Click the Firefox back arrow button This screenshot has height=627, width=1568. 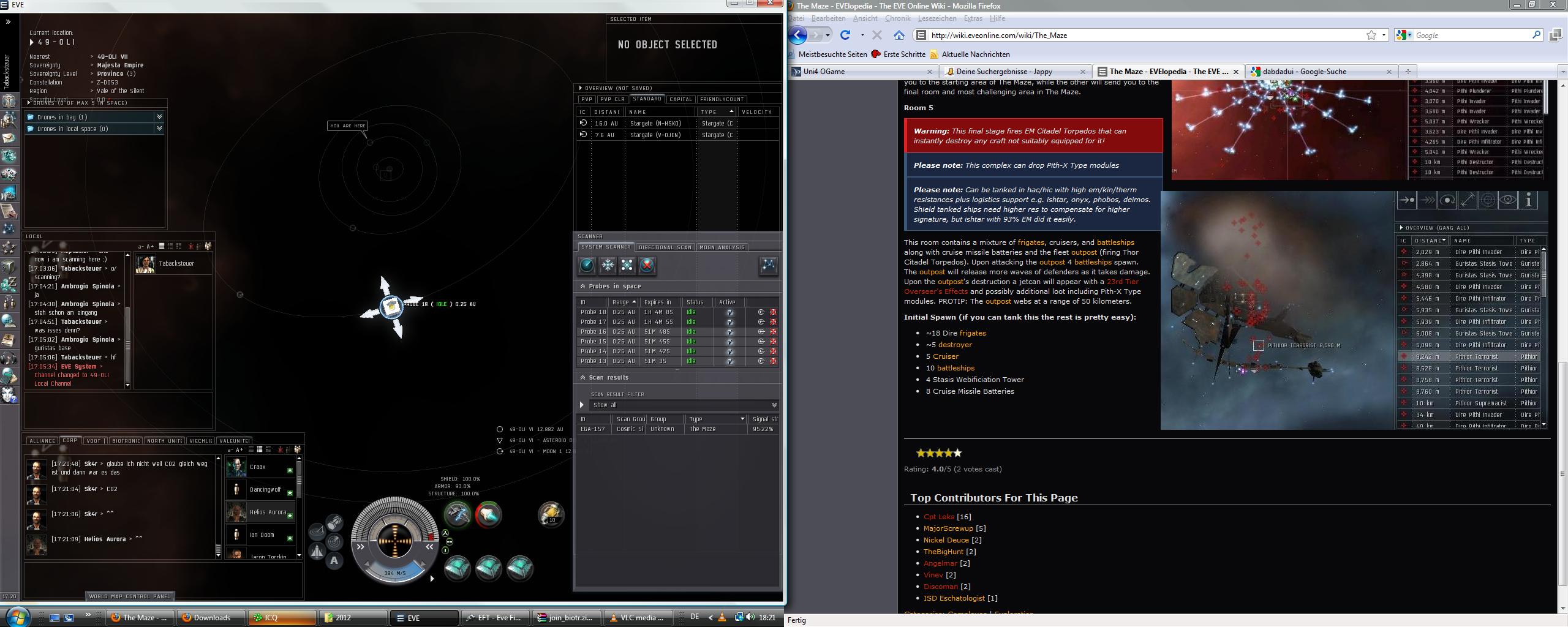[x=797, y=35]
